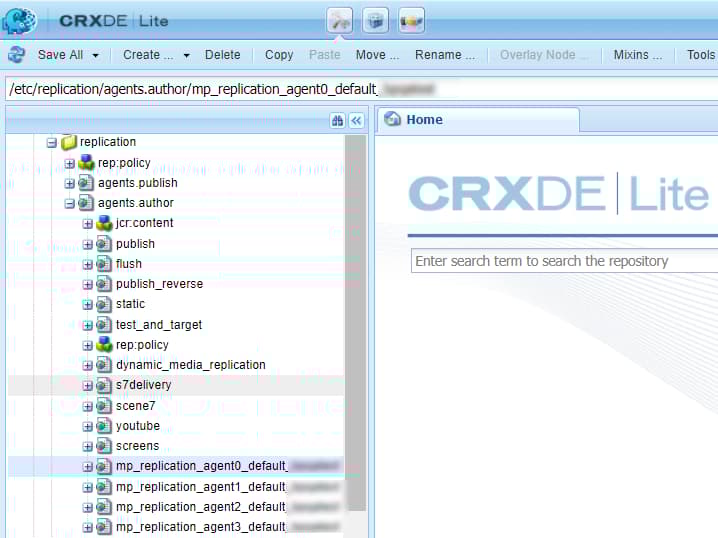The height and width of the screenshot is (538, 718).
Task: Click the flush agent node icon
Action: [104, 264]
